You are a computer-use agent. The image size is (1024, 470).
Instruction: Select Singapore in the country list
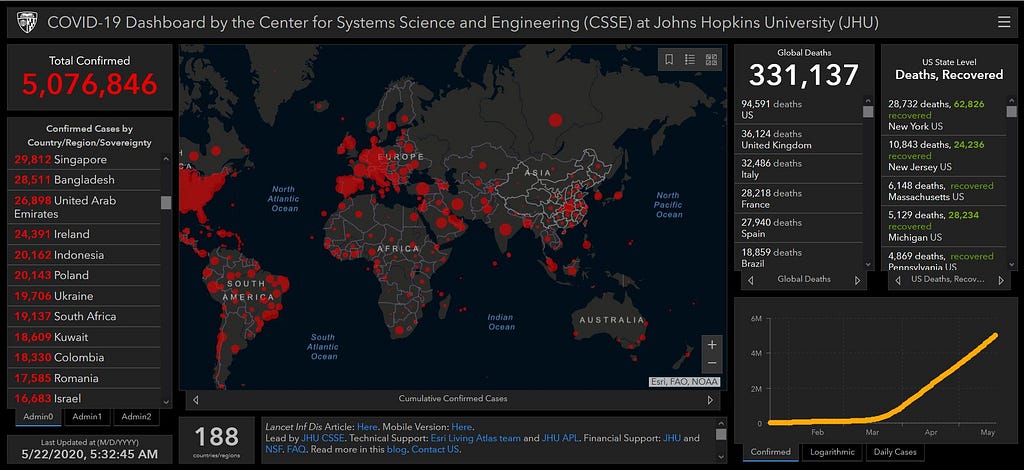84,160
